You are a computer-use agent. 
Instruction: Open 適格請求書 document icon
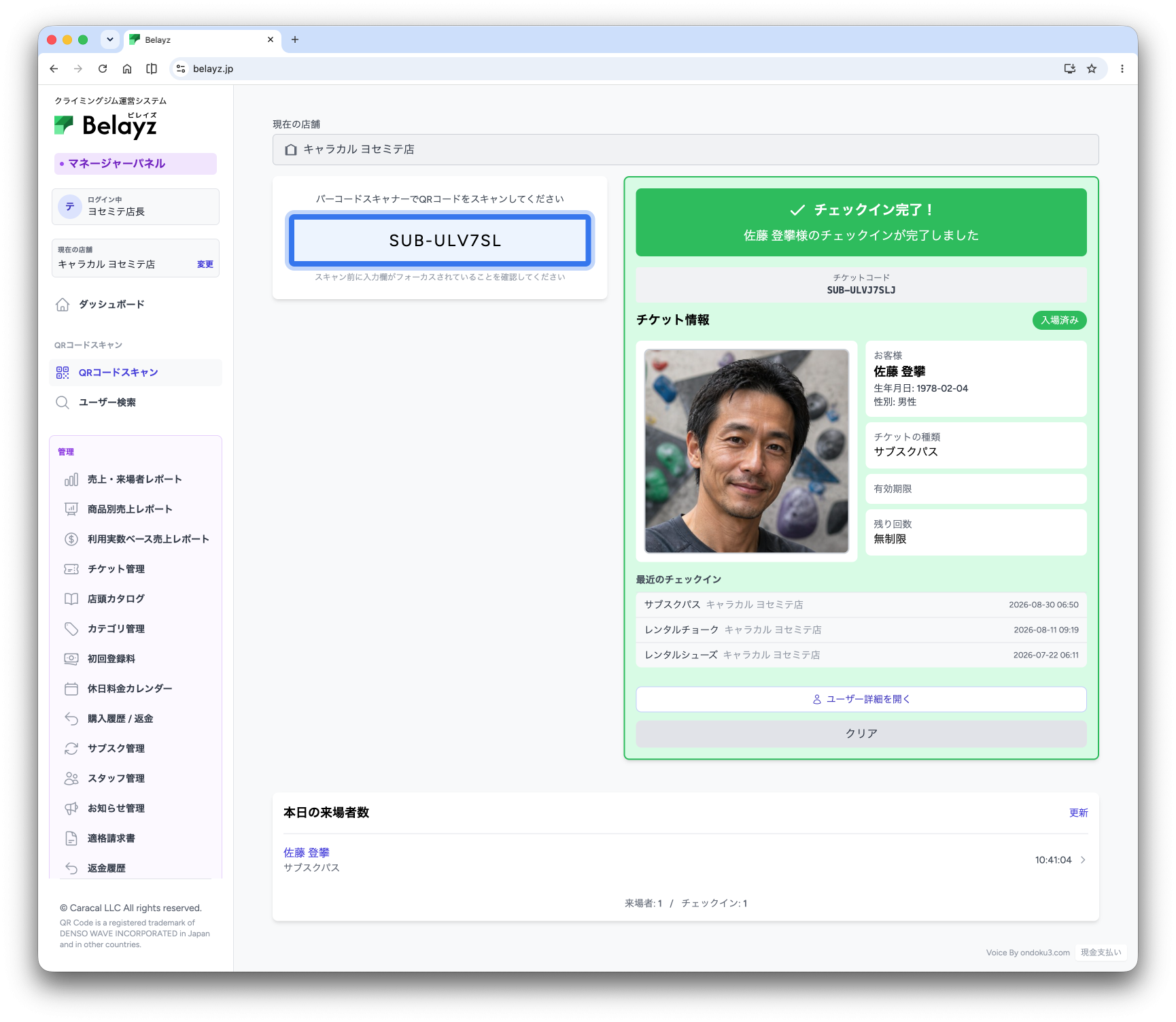coord(71,838)
